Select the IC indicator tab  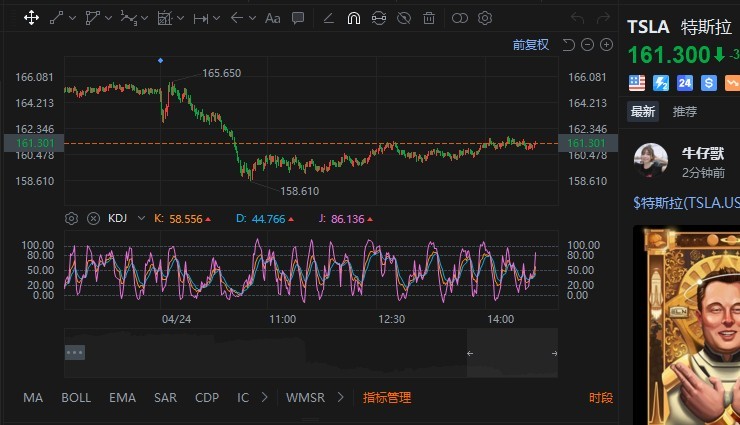[x=243, y=398]
